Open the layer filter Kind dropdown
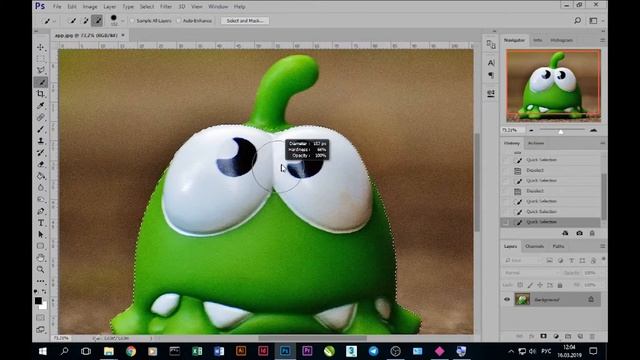Image resolution: width=640 pixels, height=360 pixels. pos(523,260)
